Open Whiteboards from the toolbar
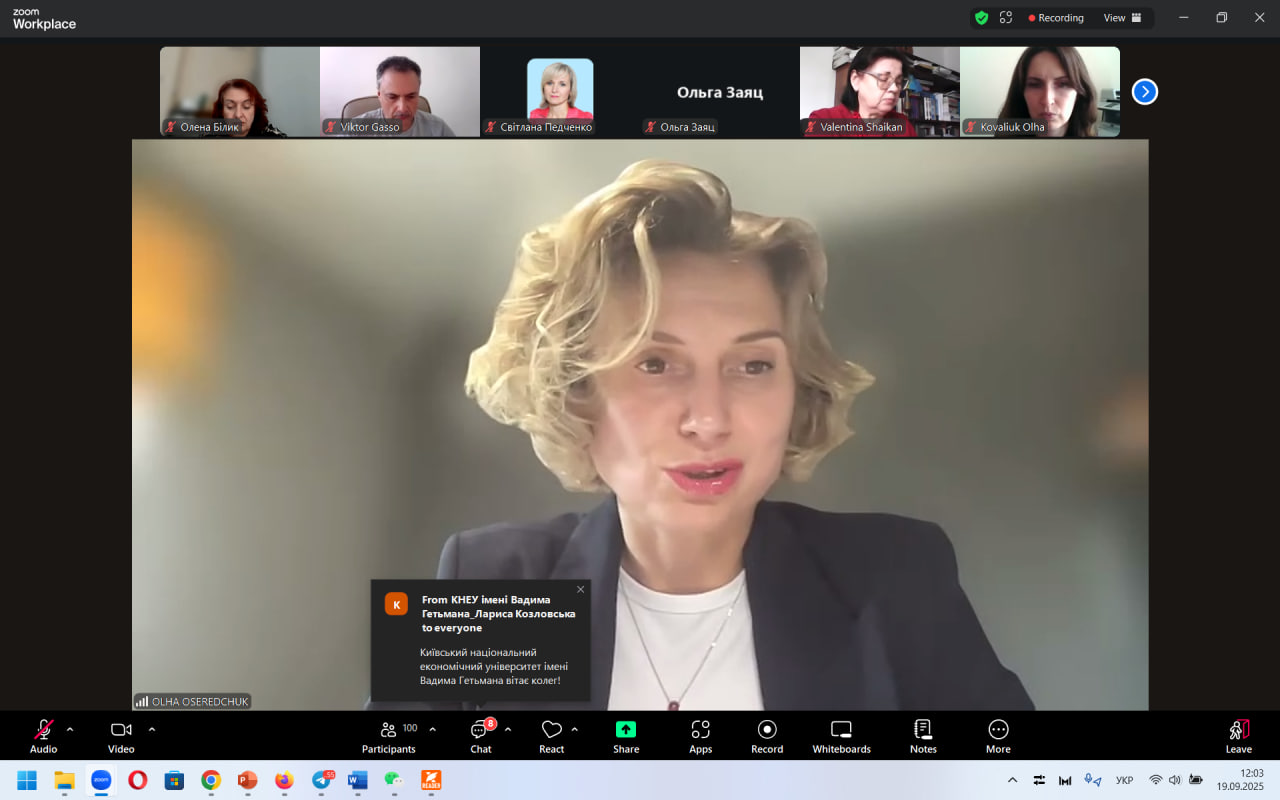 point(841,736)
